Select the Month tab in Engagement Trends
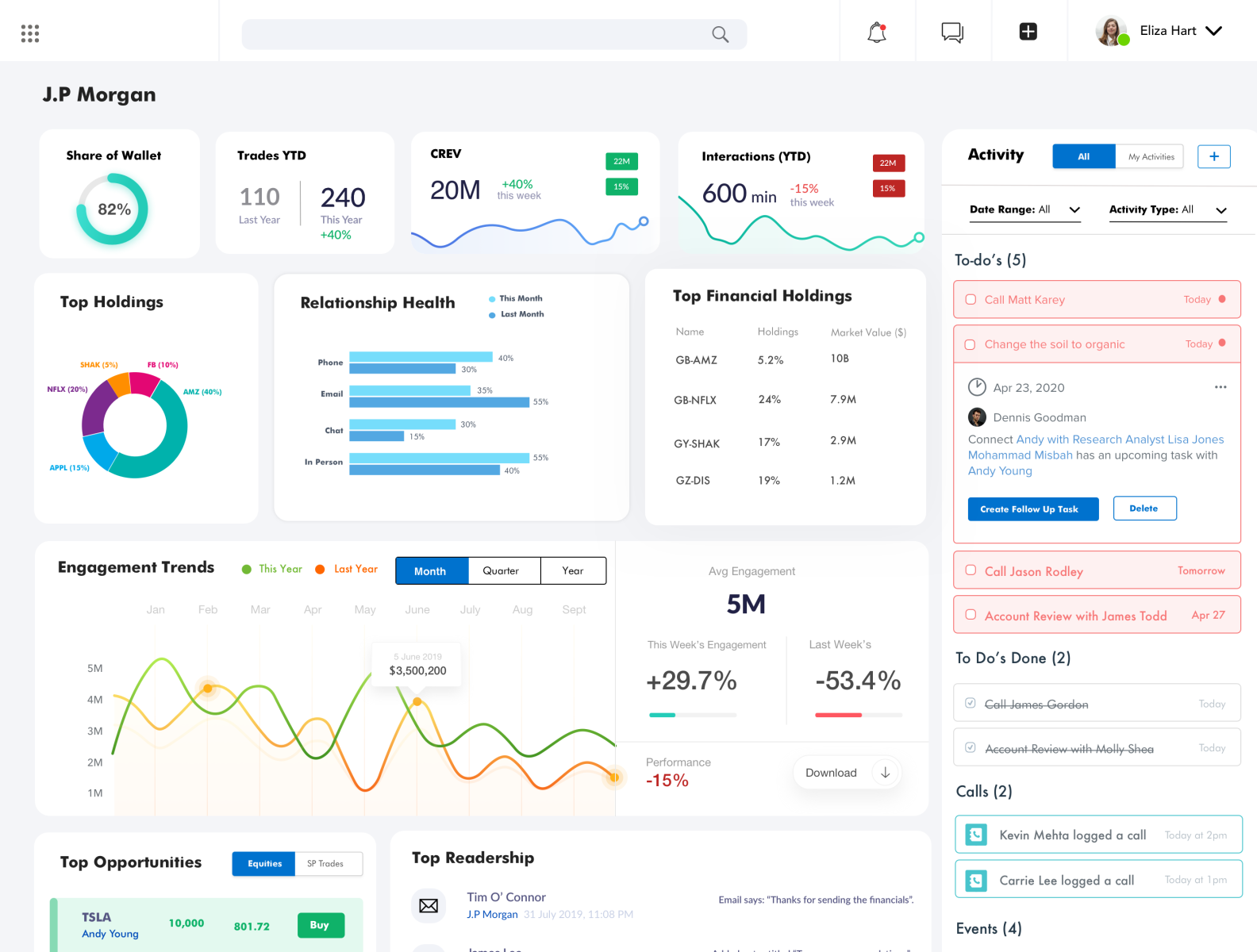 (x=432, y=570)
